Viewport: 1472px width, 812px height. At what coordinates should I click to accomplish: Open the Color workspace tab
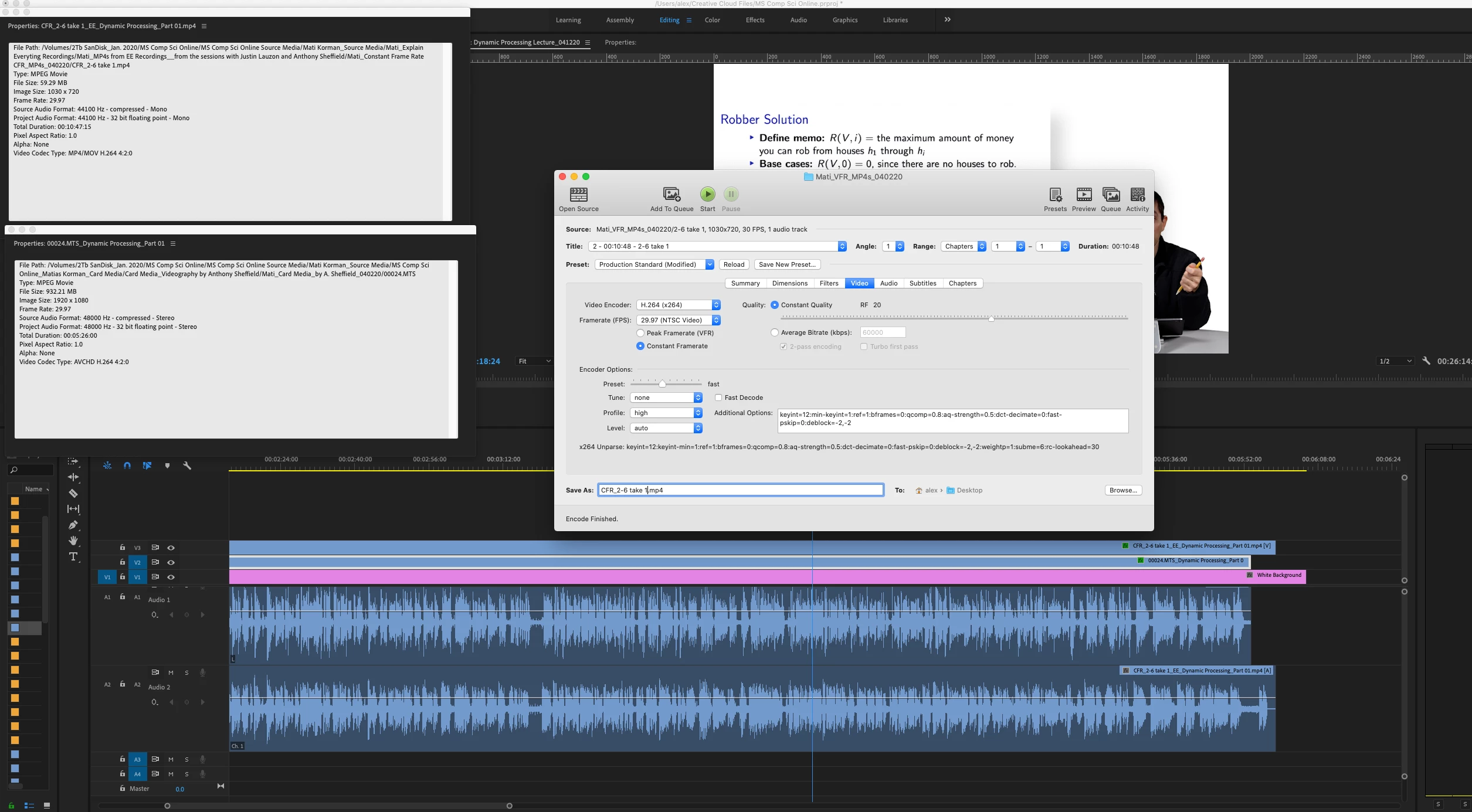click(712, 20)
